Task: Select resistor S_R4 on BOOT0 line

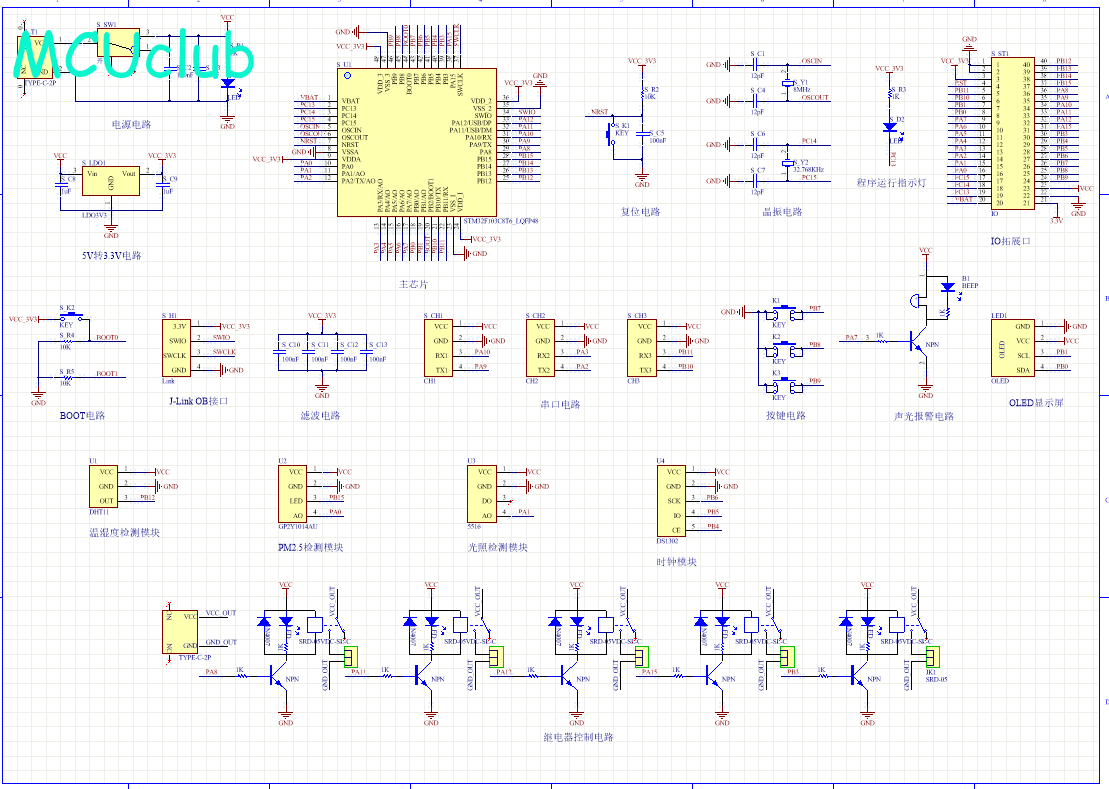Action: pyautogui.click(x=66, y=341)
